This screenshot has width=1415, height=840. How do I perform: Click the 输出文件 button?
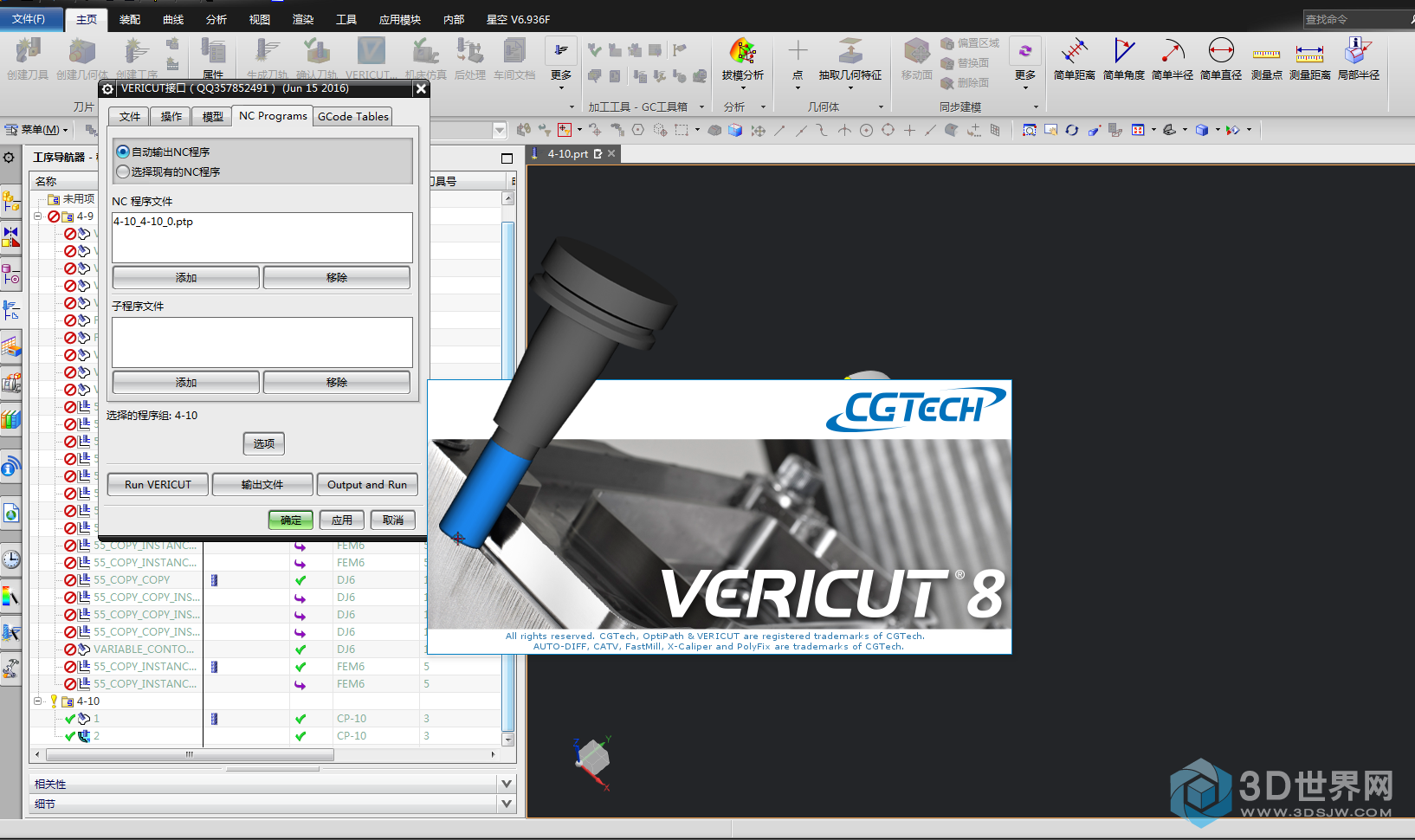262,484
